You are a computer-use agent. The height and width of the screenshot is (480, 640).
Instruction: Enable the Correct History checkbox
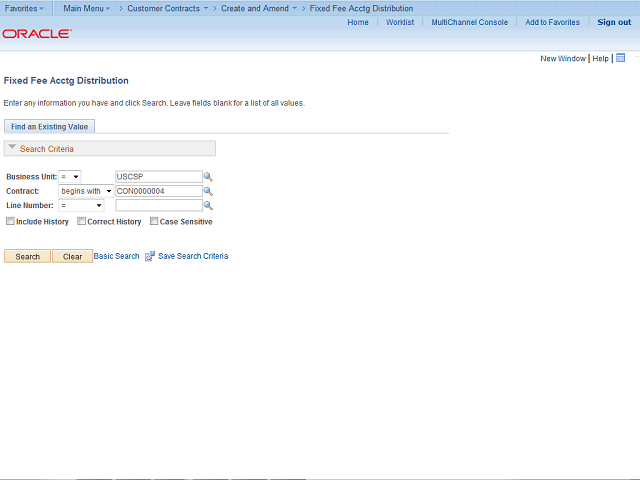tap(81, 221)
